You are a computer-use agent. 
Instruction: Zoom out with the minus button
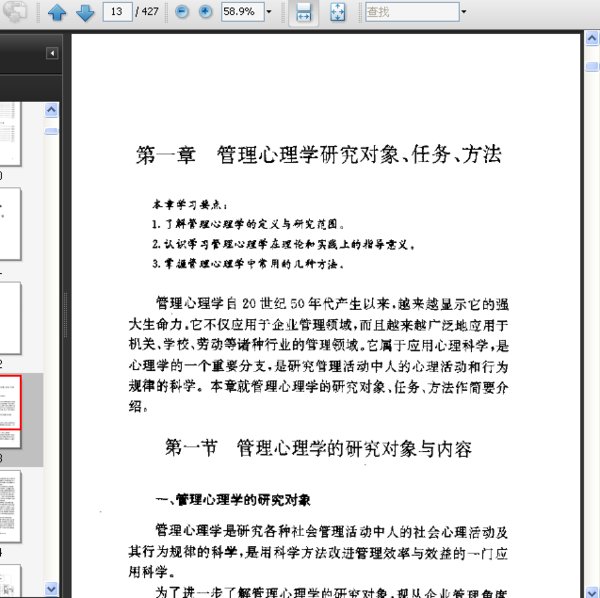[182, 11]
